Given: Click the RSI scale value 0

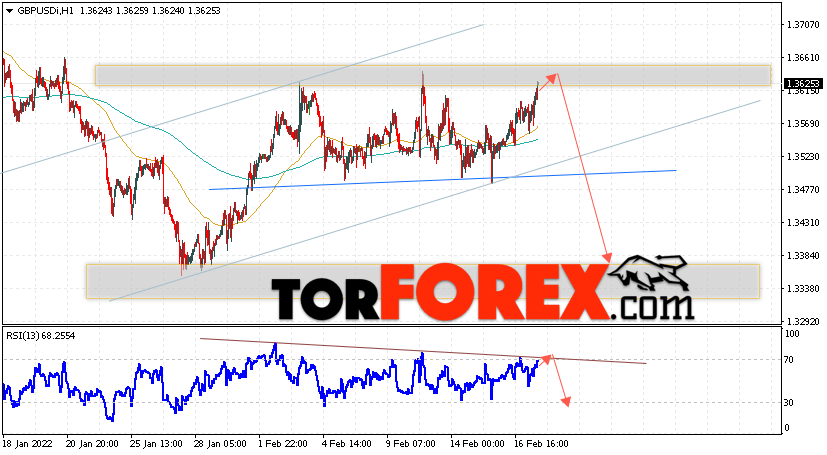Looking at the screenshot, I should tap(787, 428).
